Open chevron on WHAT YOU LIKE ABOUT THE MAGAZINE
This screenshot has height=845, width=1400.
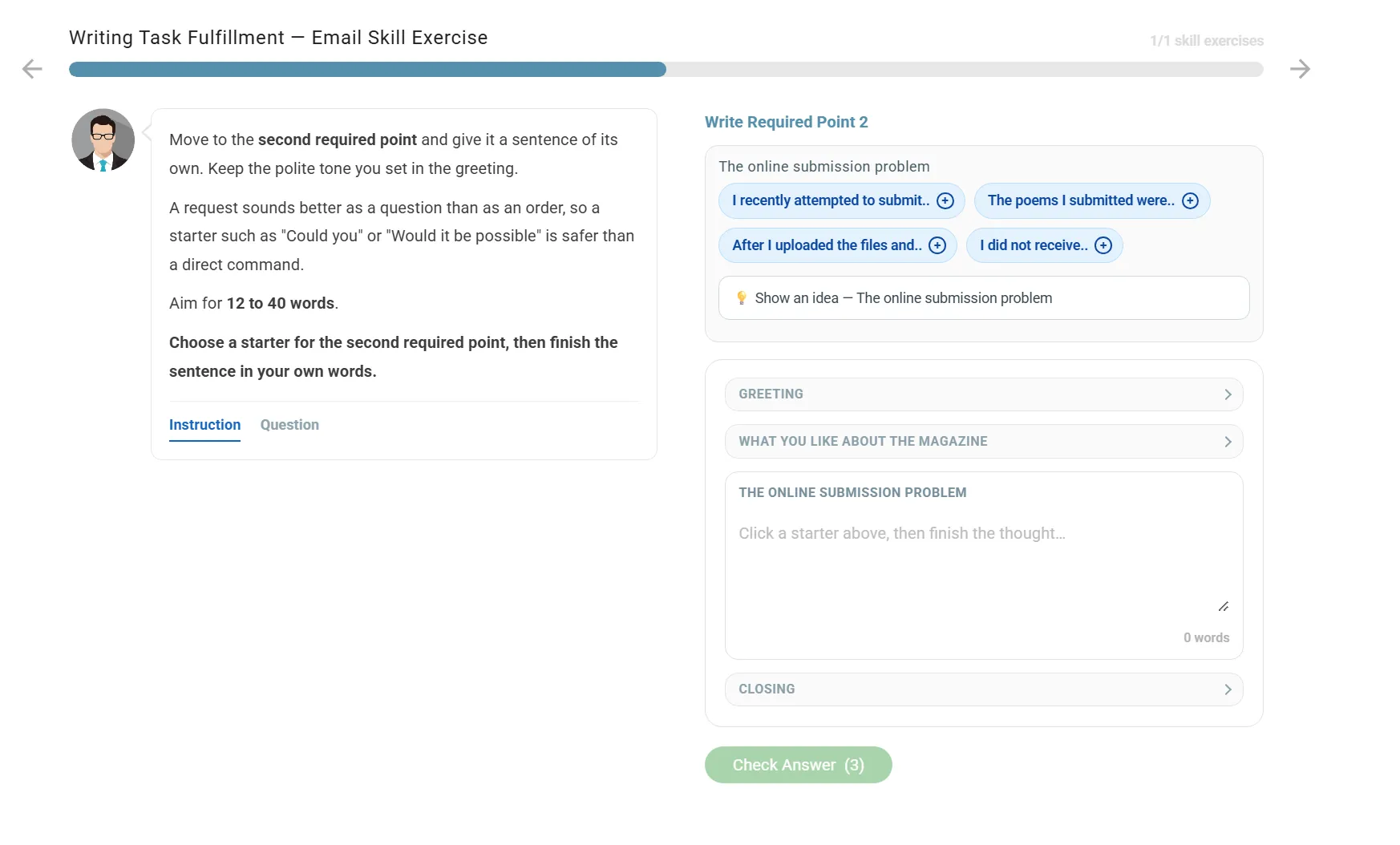pyautogui.click(x=1228, y=442)
